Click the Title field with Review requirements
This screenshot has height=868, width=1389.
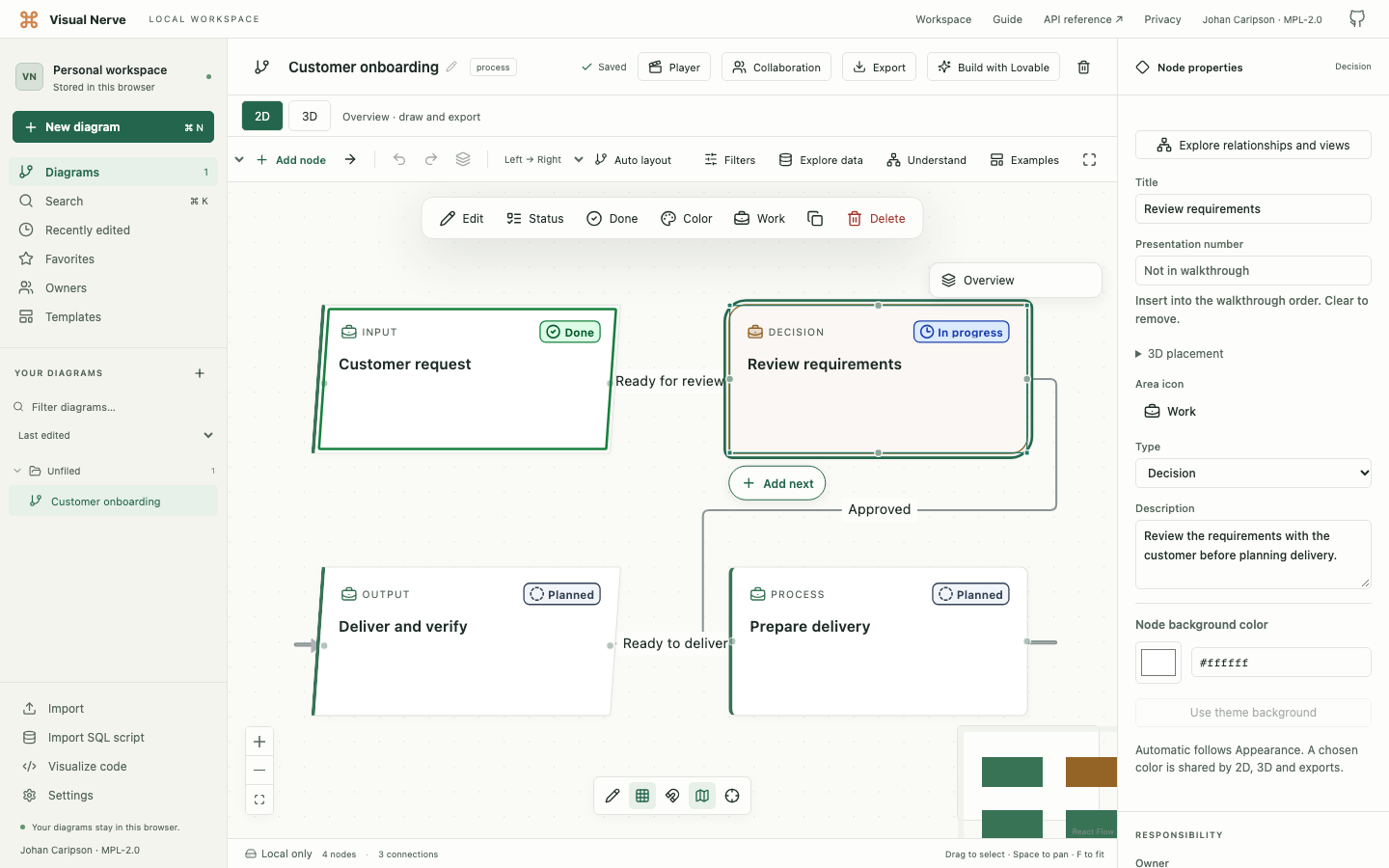point(1253,209)
